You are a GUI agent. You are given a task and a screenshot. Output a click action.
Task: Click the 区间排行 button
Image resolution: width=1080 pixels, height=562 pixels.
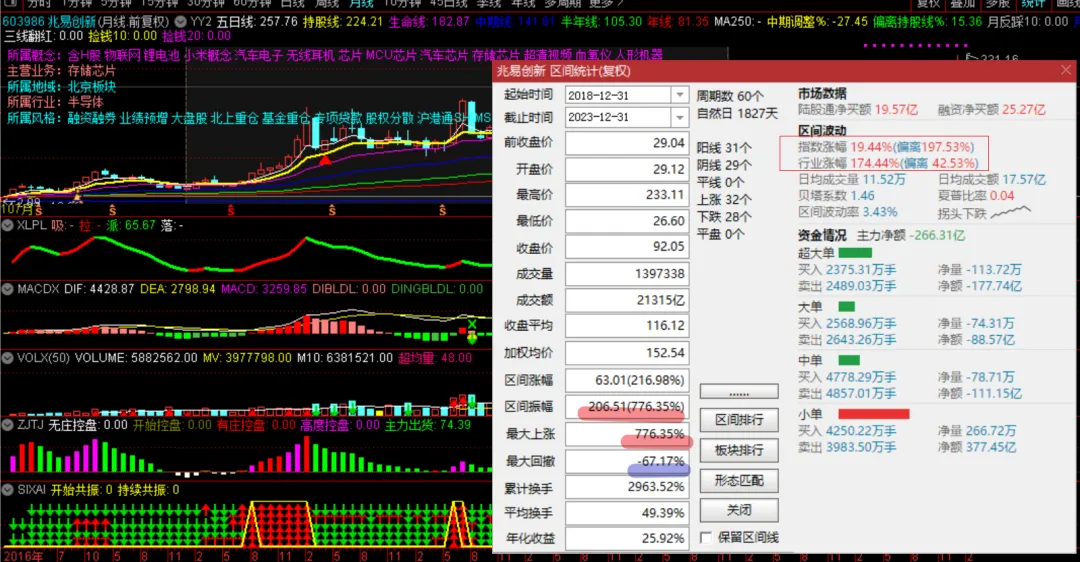point(739,419)
